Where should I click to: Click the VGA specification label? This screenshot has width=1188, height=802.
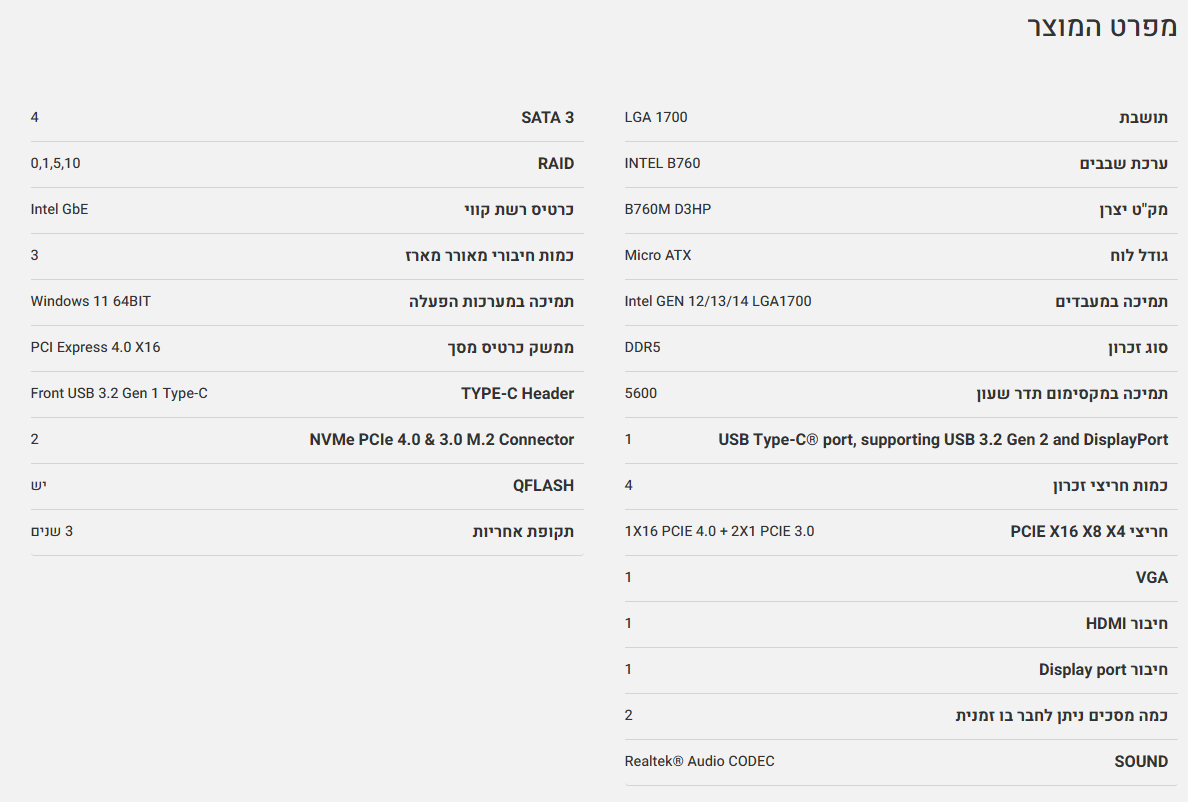click(1150, 578)
